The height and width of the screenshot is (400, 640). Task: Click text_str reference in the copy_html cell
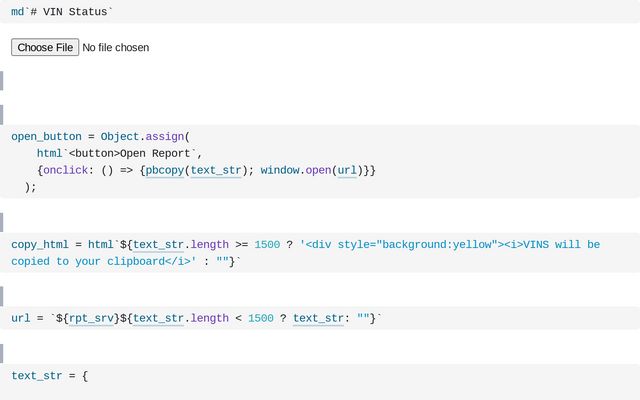(x=158, y=244)
